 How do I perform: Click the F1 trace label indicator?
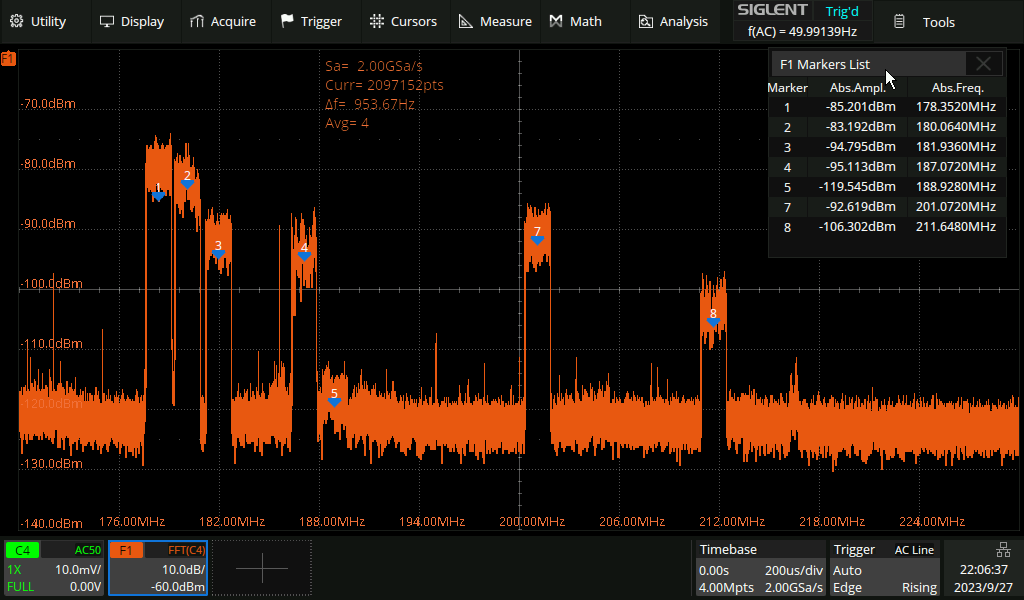pos(9,60)
